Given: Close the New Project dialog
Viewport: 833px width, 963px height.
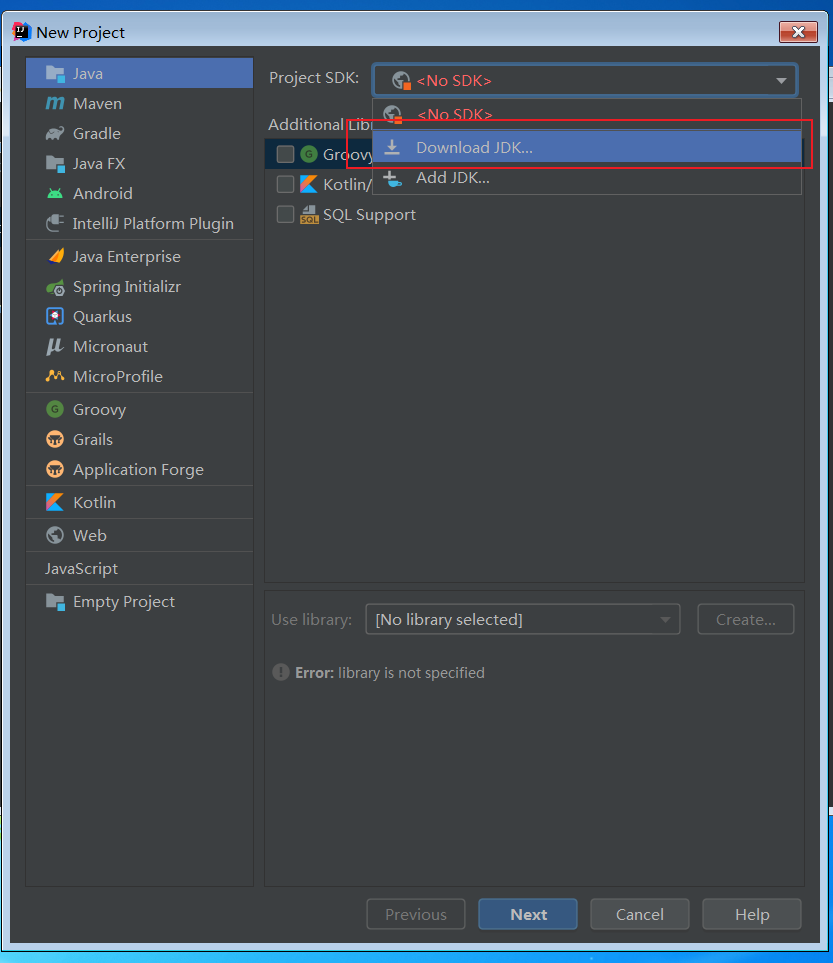Looking at the screenshot, I should pos(798,32).
